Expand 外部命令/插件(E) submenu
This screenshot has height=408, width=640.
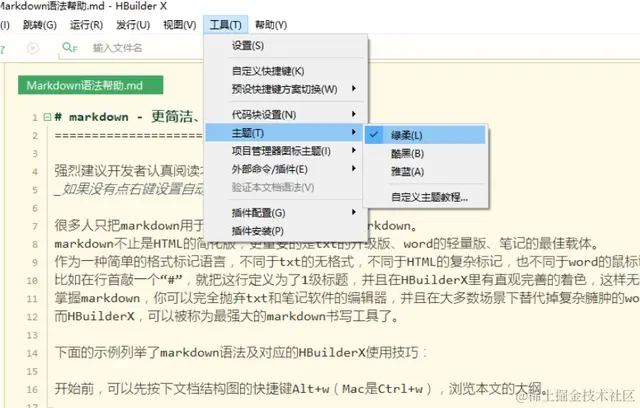point(286,169)
